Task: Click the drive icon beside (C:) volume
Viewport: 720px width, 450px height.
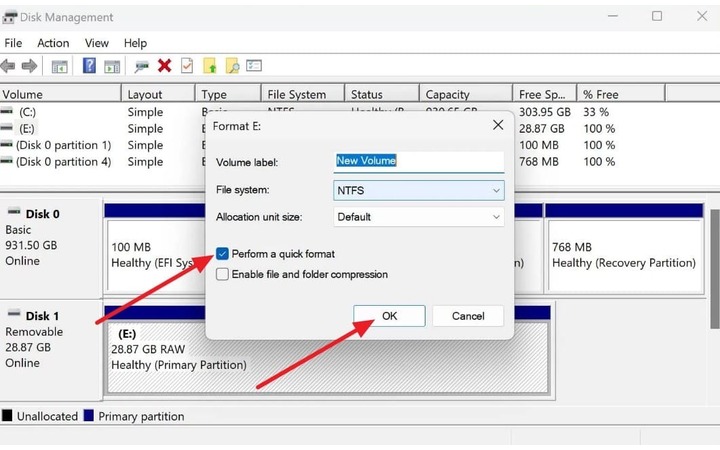Action: pyautogui.click(x=6, y=112)
